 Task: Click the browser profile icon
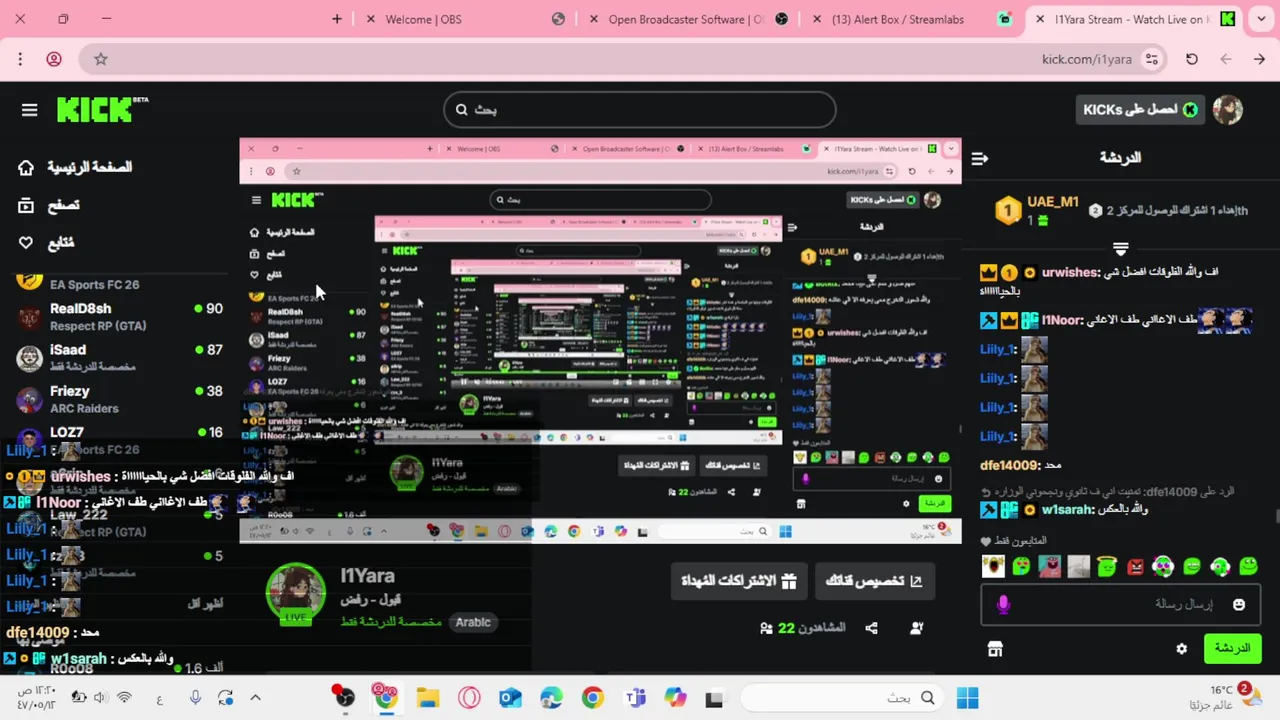[x=54, y=59]
